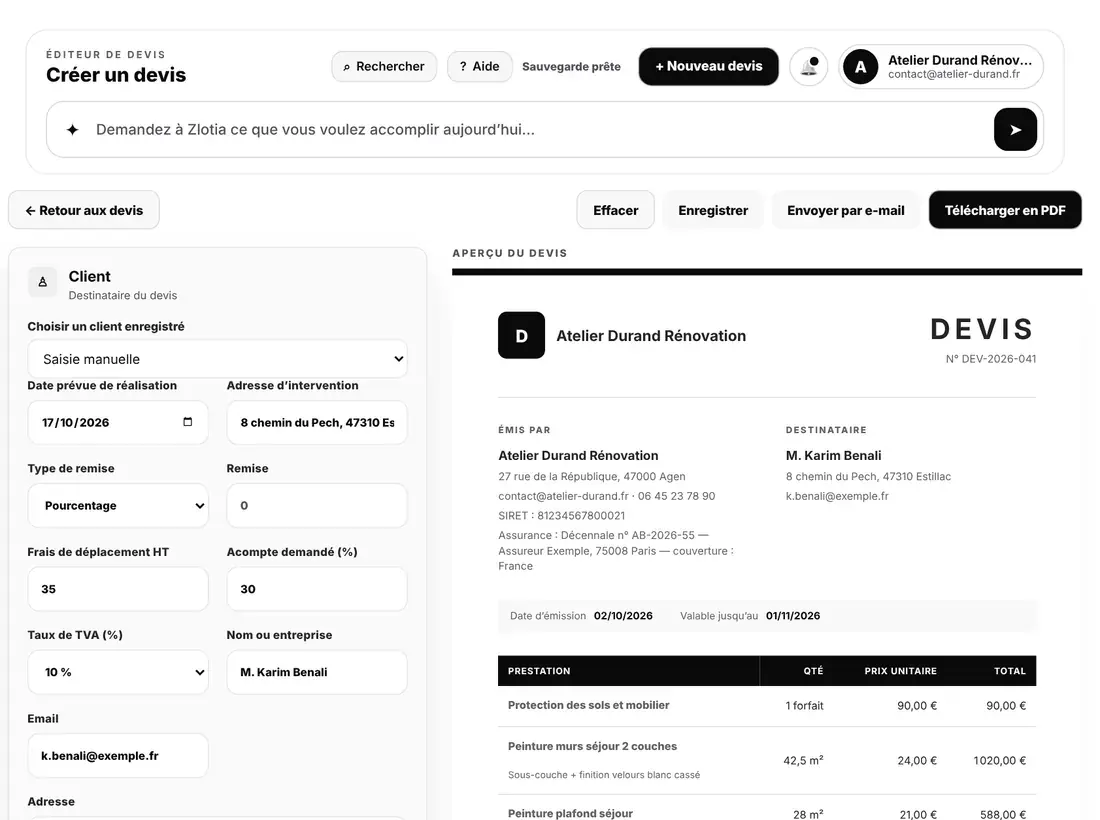Click the APERÇU DU DEVIS heading
The width and height of the screenshot is (1100, 820).
point(510,253)
